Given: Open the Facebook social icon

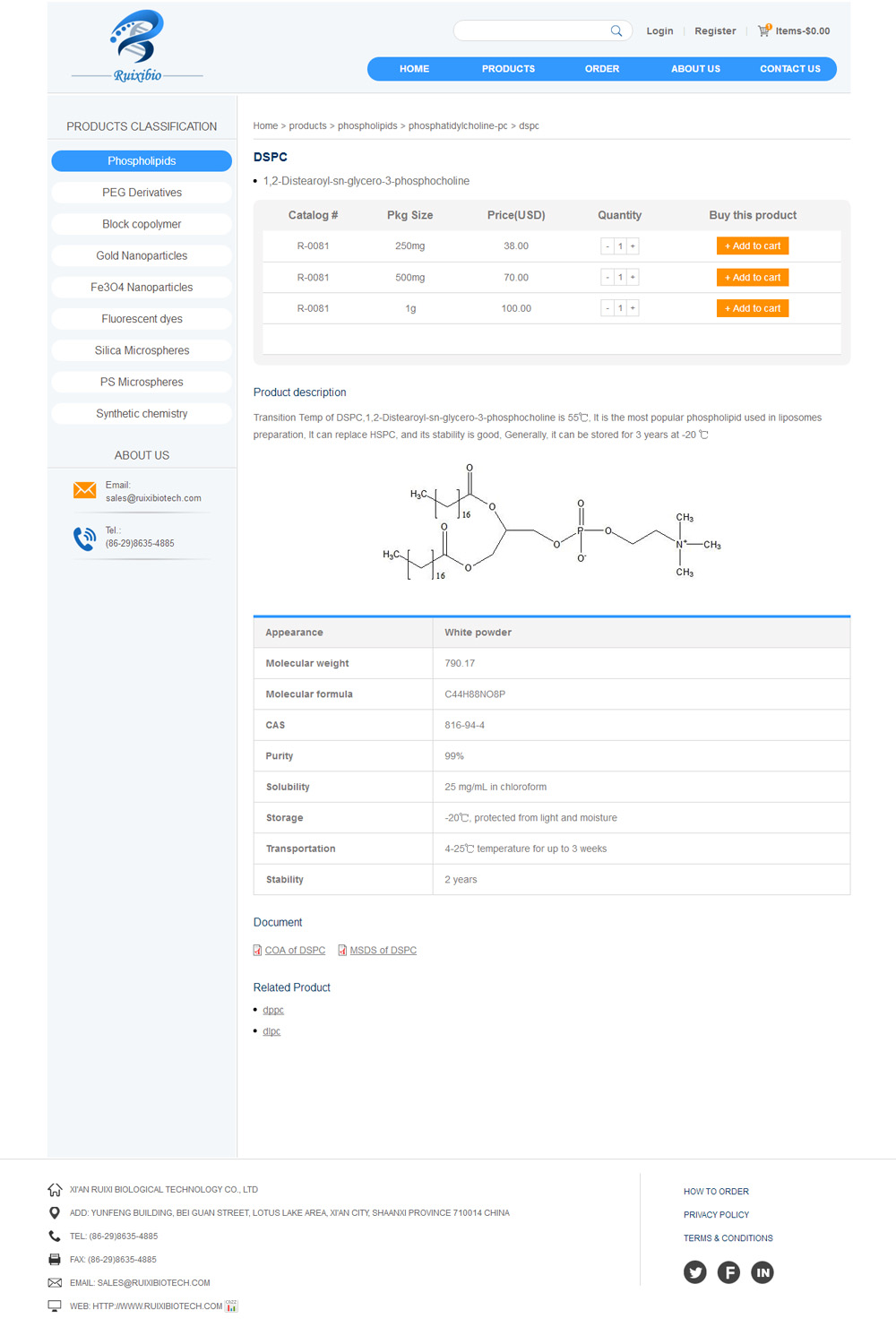Looking at the screenshot, I should tap(729, 1272).
